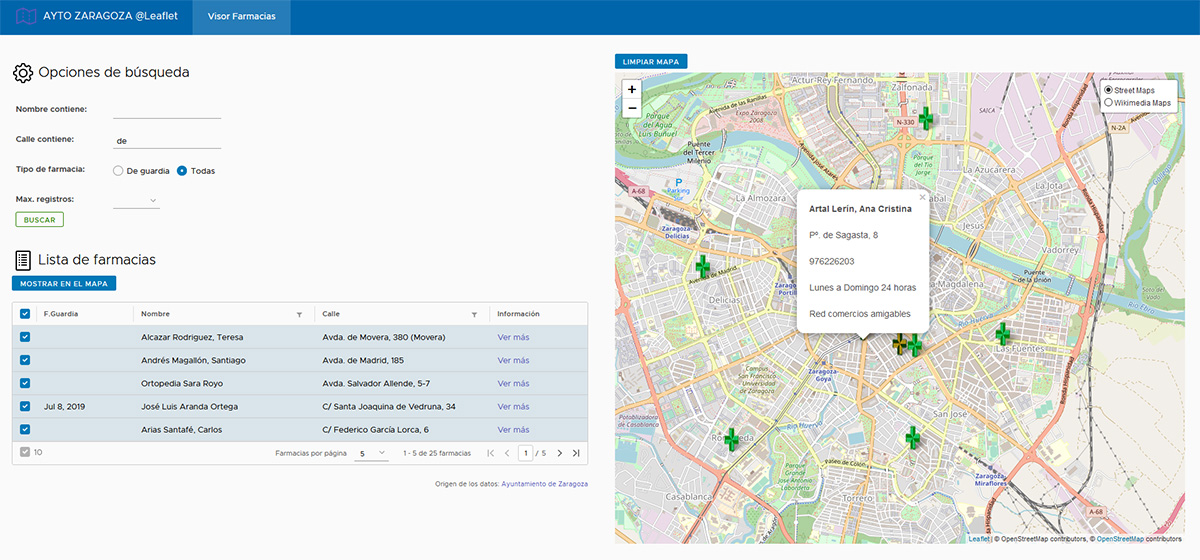Zoom out on the map
The width and height of the screenshot is (1200, 560).
pos(631,108)
